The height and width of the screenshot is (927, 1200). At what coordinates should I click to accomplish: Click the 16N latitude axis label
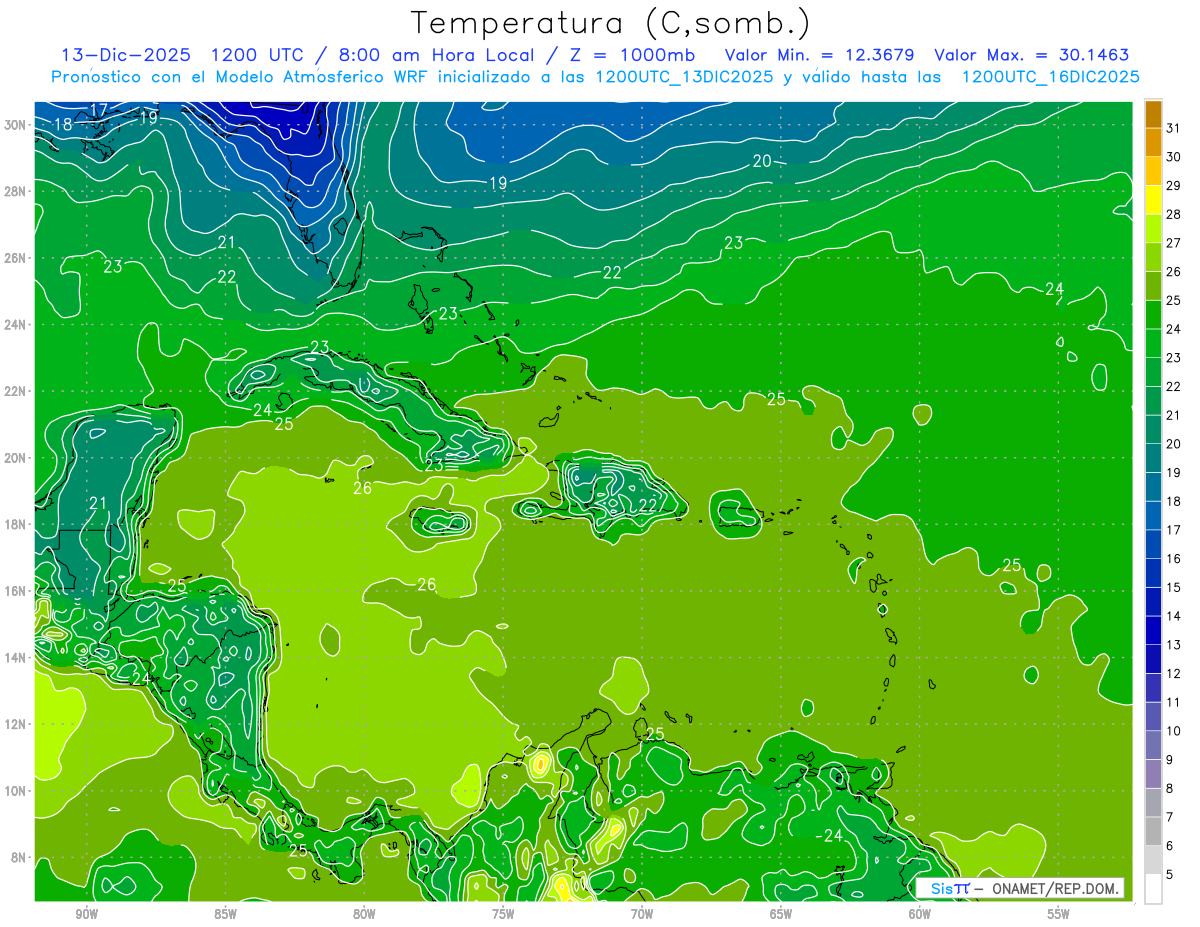(x=15, y=591)
